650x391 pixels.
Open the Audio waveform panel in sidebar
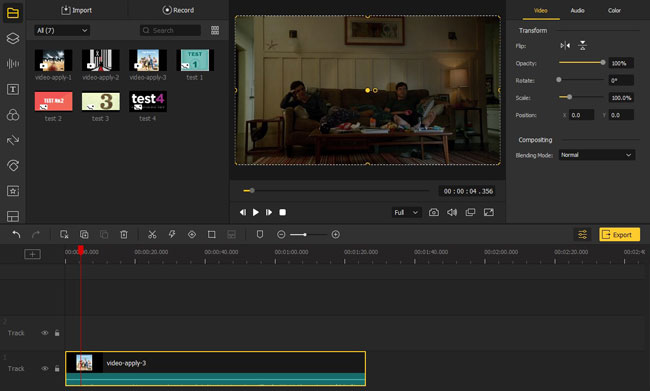pyautogui.click(x=13, y=63)
